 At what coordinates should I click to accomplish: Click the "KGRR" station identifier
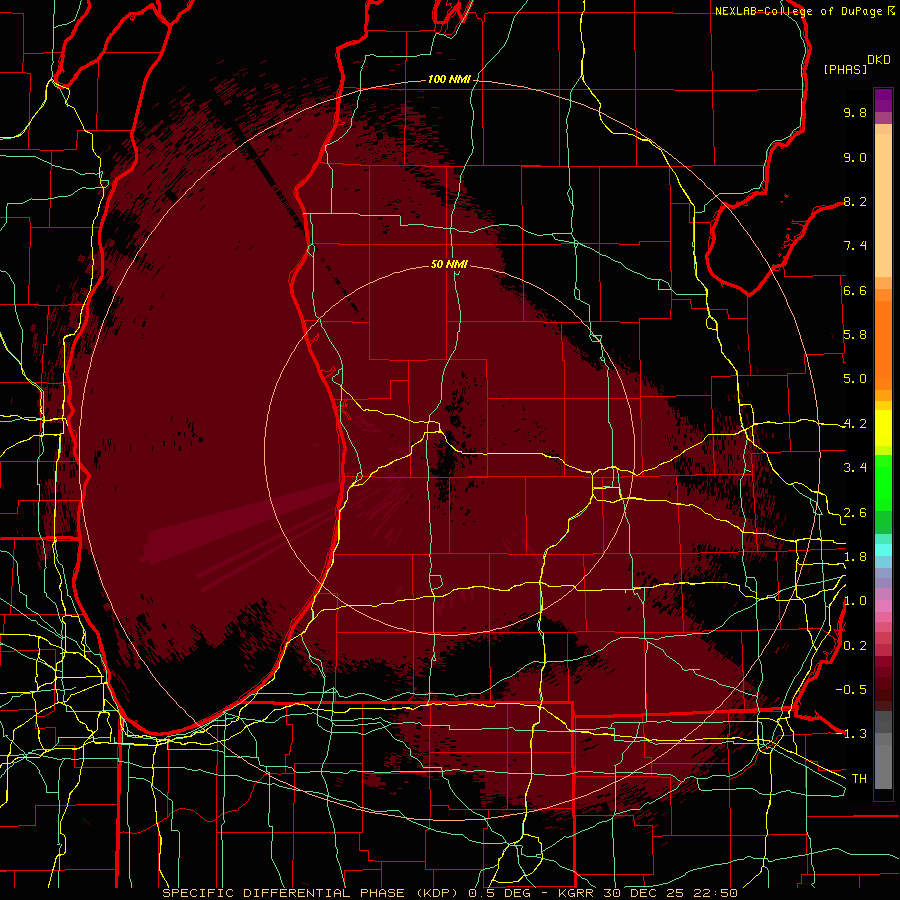point(575,893)
